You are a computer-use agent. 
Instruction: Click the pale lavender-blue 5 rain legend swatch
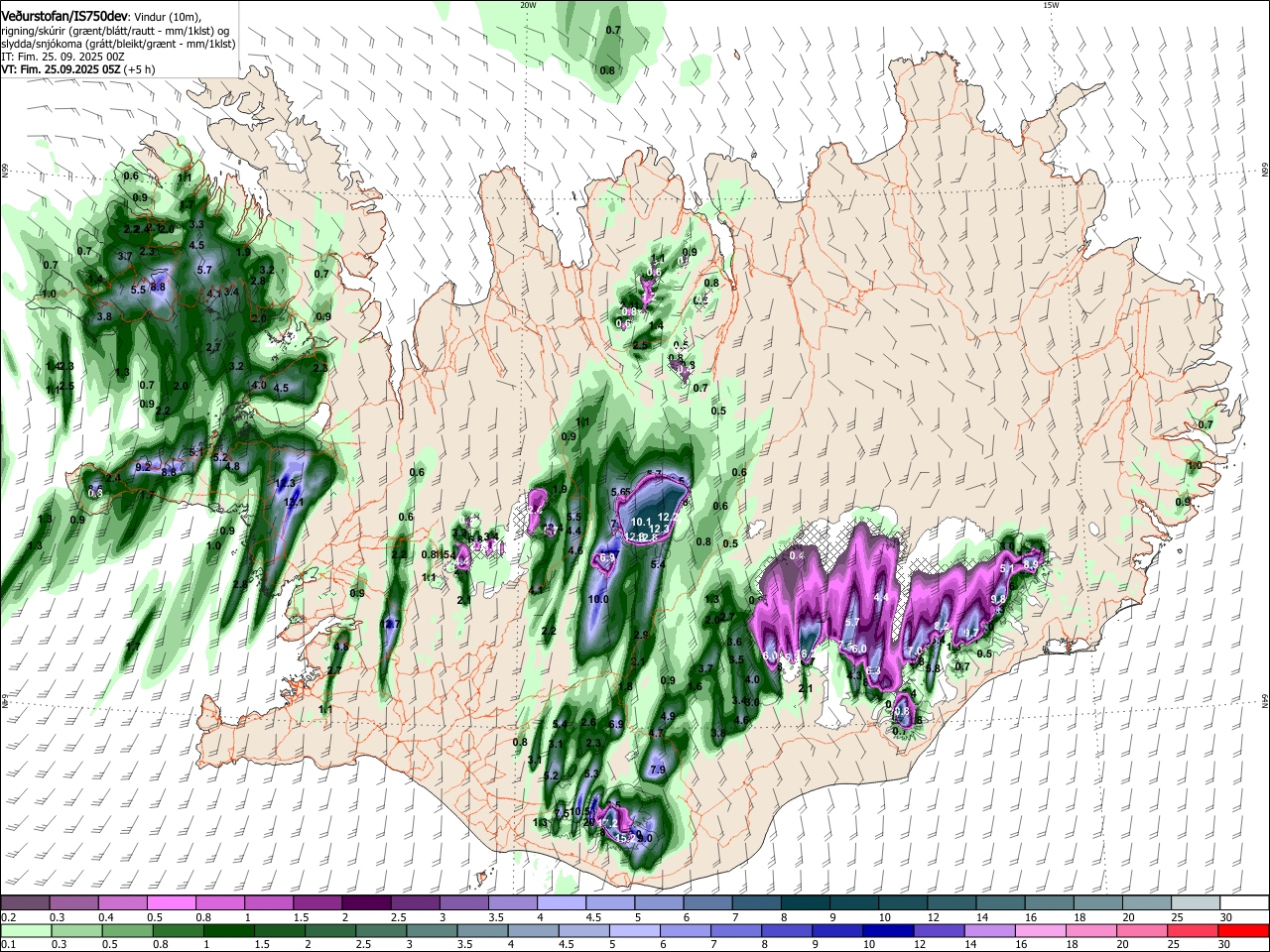coord(634,931)
